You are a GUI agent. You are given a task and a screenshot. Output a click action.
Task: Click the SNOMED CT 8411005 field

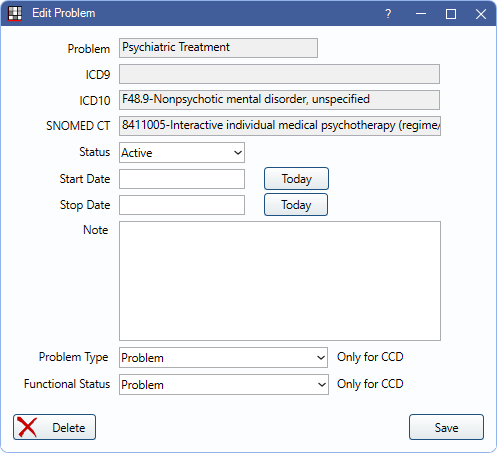(x=280, y=126)
